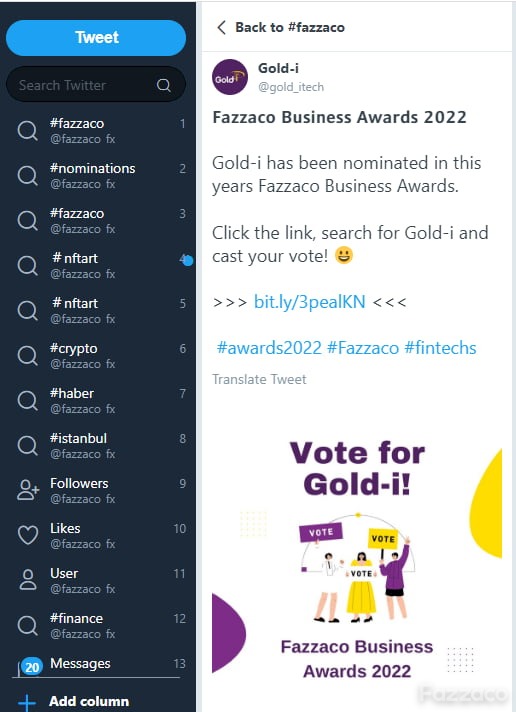Follow the #fintechs hashtag link
The image size is (516, 712).
pyautogui.click(x=440, y=348)
